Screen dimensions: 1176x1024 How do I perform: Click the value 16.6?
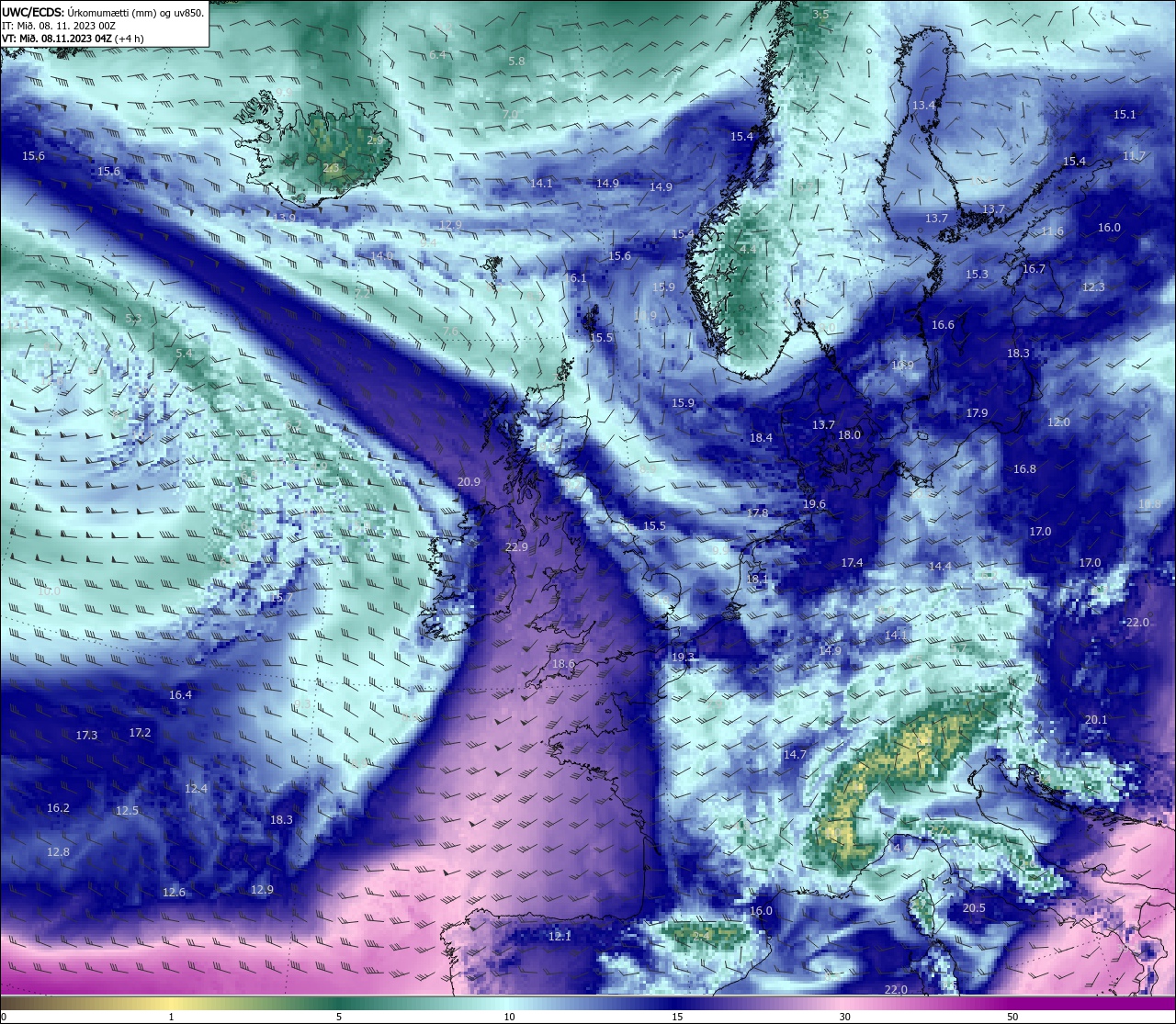[x=943, y=324]
